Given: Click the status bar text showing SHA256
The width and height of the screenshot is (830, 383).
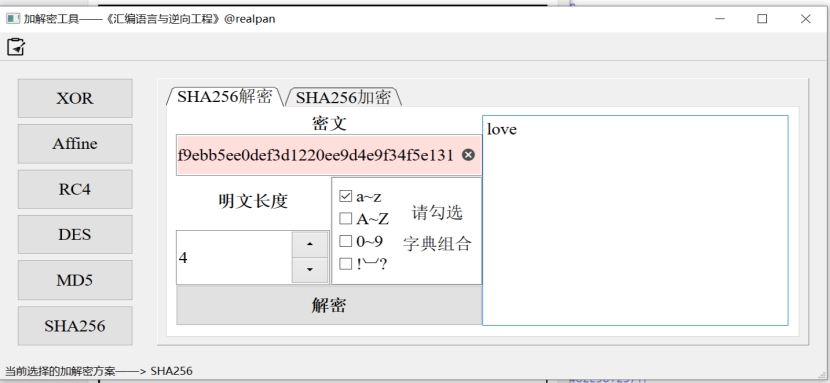Looking at the screenshot, I should [98, 371].
